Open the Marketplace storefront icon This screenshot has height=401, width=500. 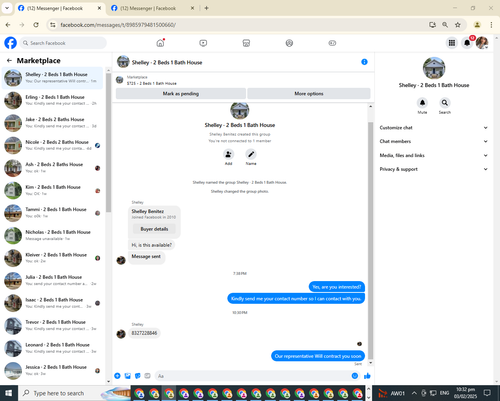246,43
